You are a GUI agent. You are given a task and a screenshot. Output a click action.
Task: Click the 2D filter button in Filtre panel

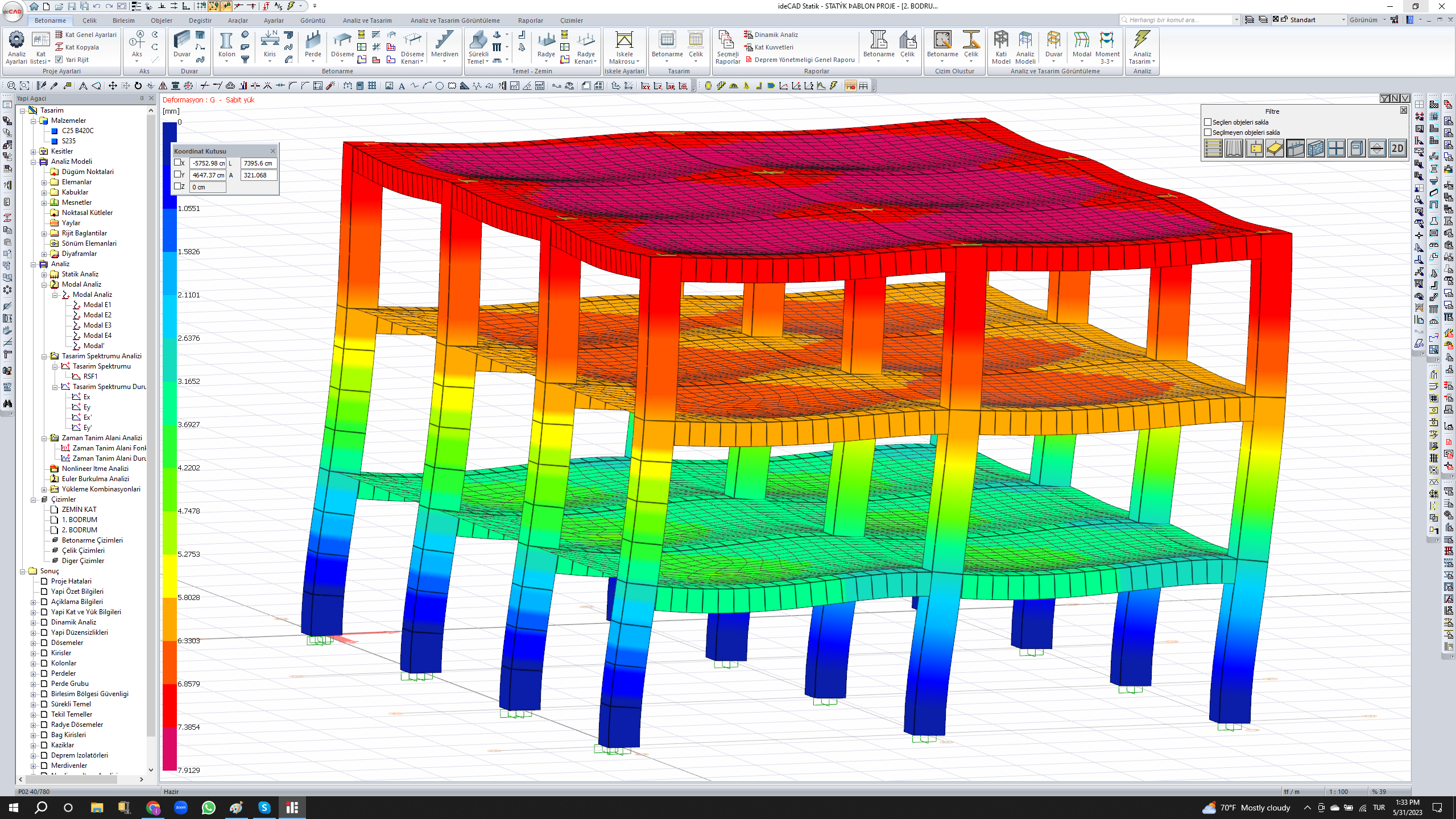[x=1397, y=148]
